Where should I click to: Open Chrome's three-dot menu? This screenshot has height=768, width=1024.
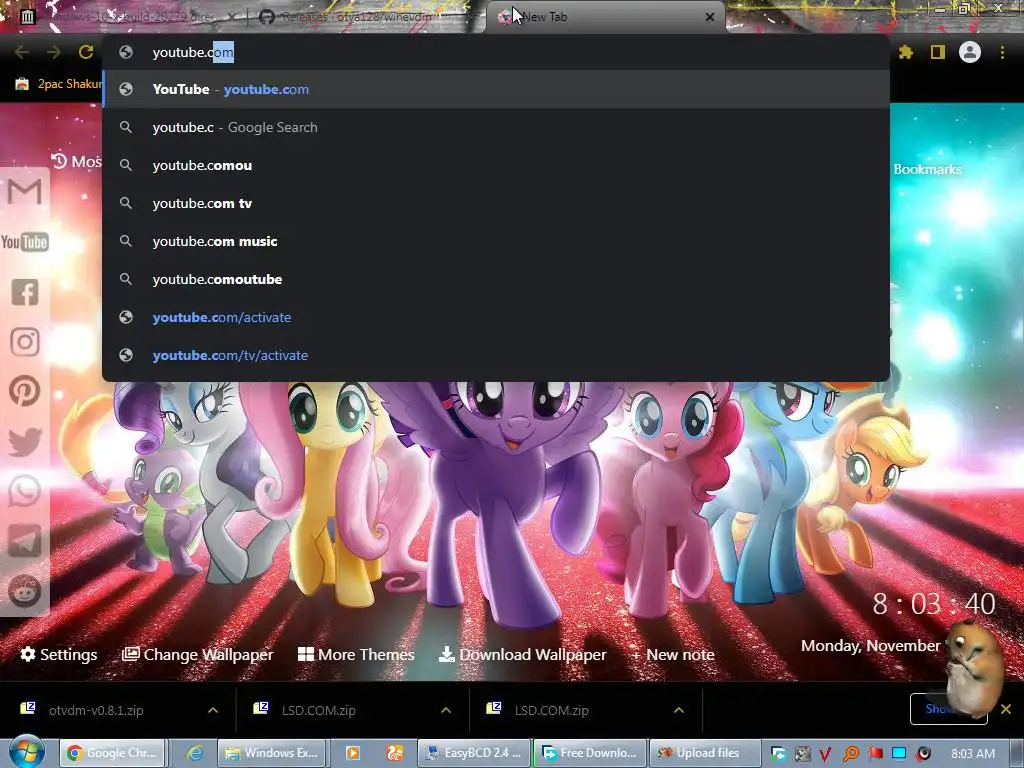(1002, 52)
